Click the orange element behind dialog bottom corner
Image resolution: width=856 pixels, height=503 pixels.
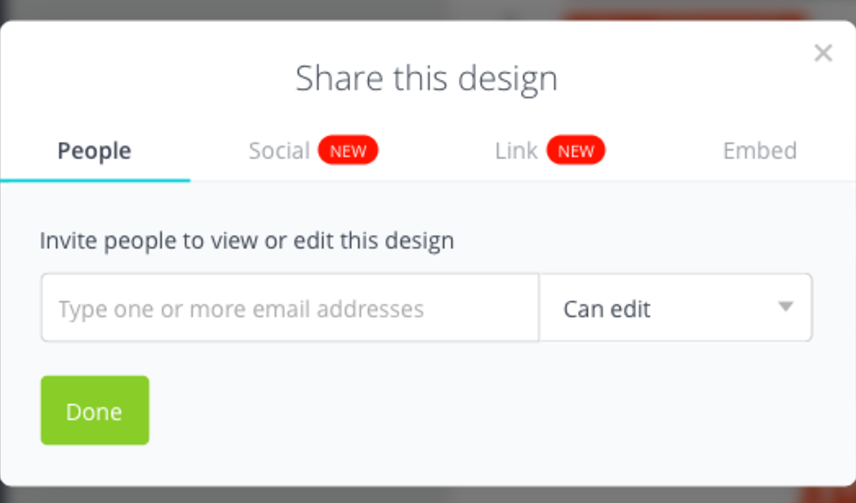click(829, 495)
